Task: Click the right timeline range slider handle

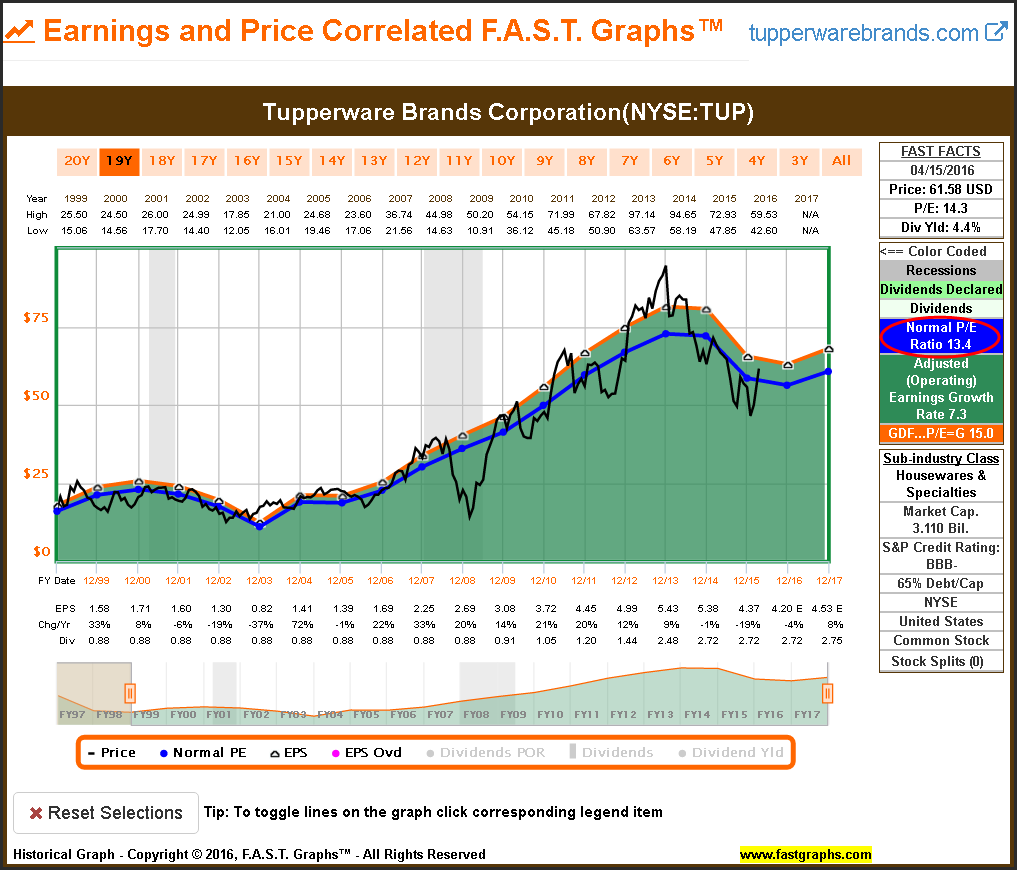Action: [x=827, y=692]
